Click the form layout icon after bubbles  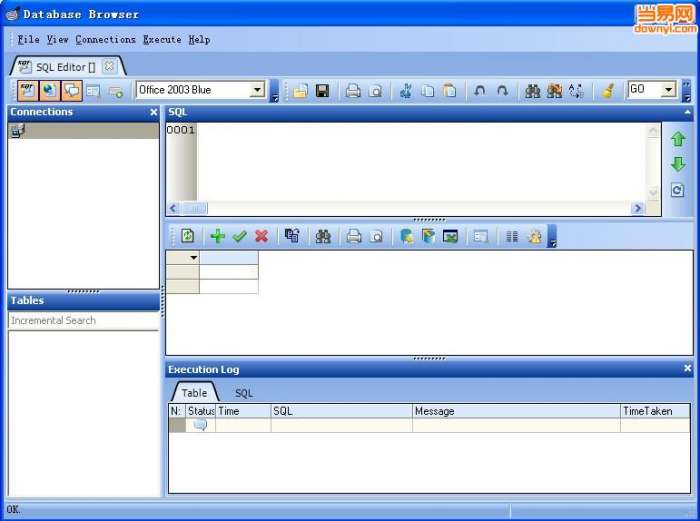click(93, 91)
